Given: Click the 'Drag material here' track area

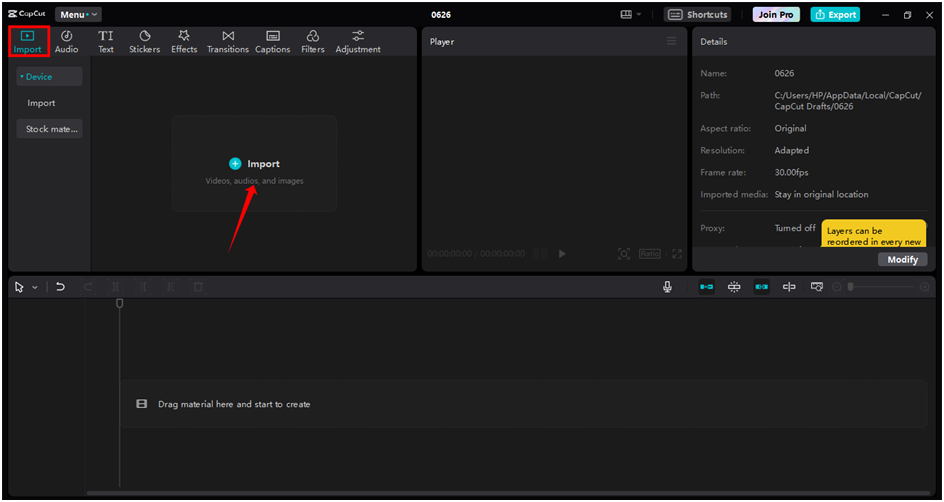Looking at the screenshot, I should [524, 404].
